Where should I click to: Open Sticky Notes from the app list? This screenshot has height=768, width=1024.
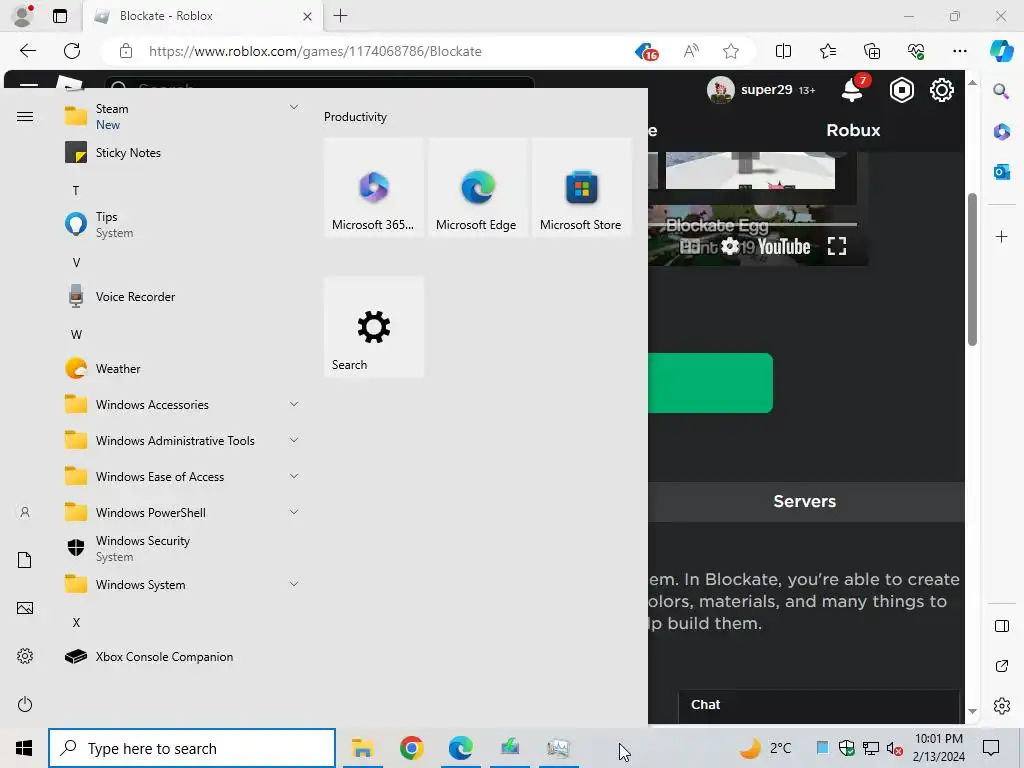click(x=183, y=153)
